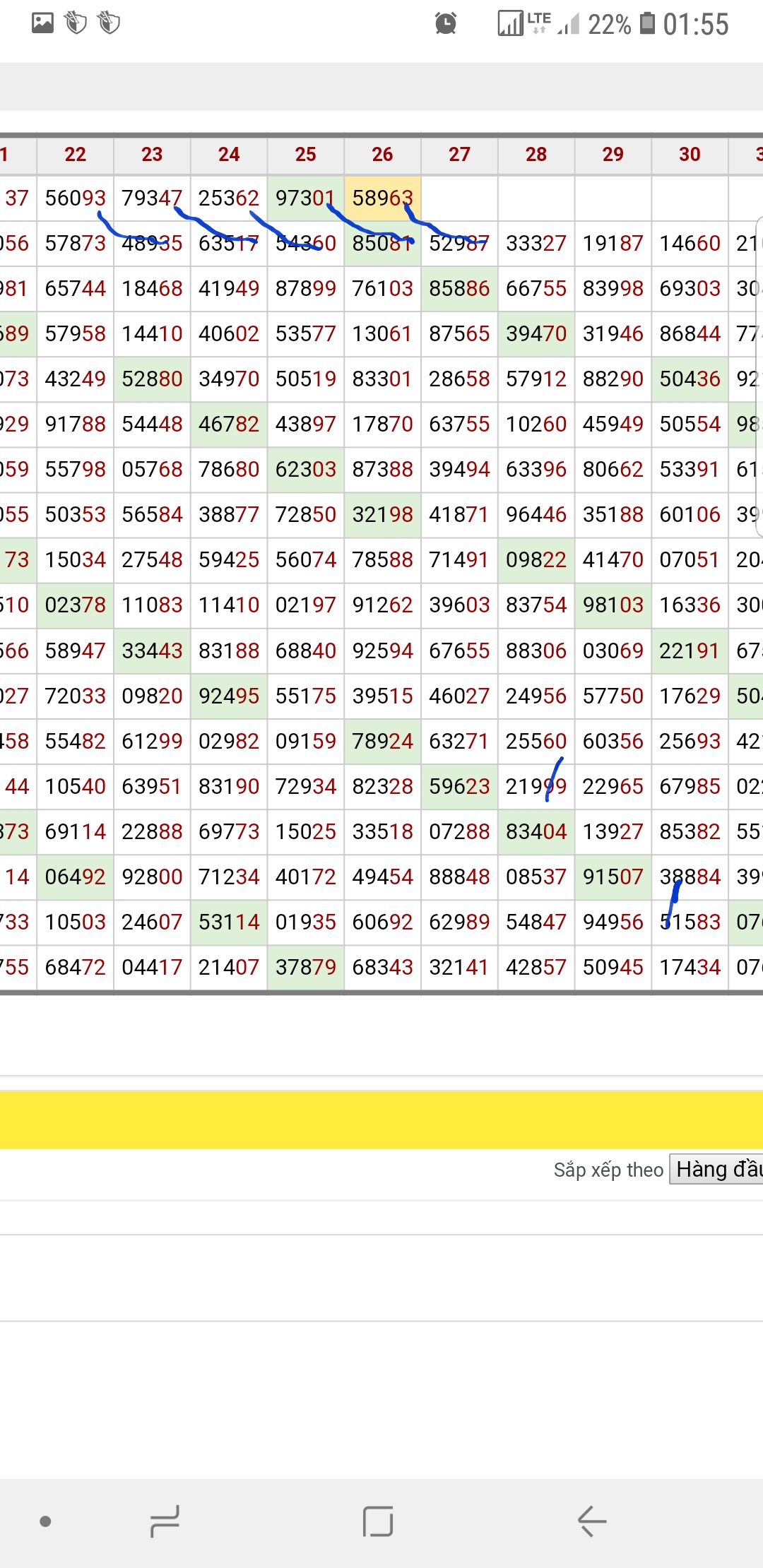The height and width of the screenshot is (1568, 763).
Task: Select the column 22 header
Action: coord(75,155)
